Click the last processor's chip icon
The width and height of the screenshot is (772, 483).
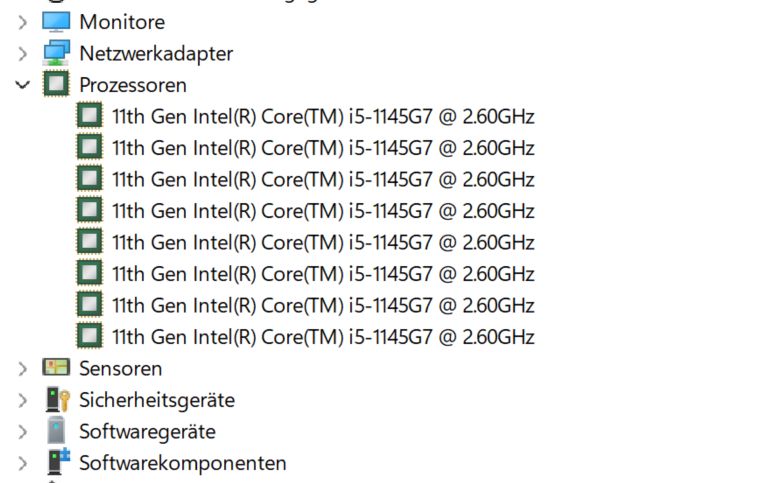point(90,336)
